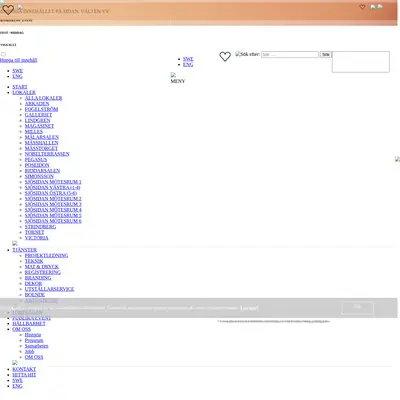
Task: Open the UTSTÄLLARSERVICE link
Action: pyautogui.click(x=49, y=289)
